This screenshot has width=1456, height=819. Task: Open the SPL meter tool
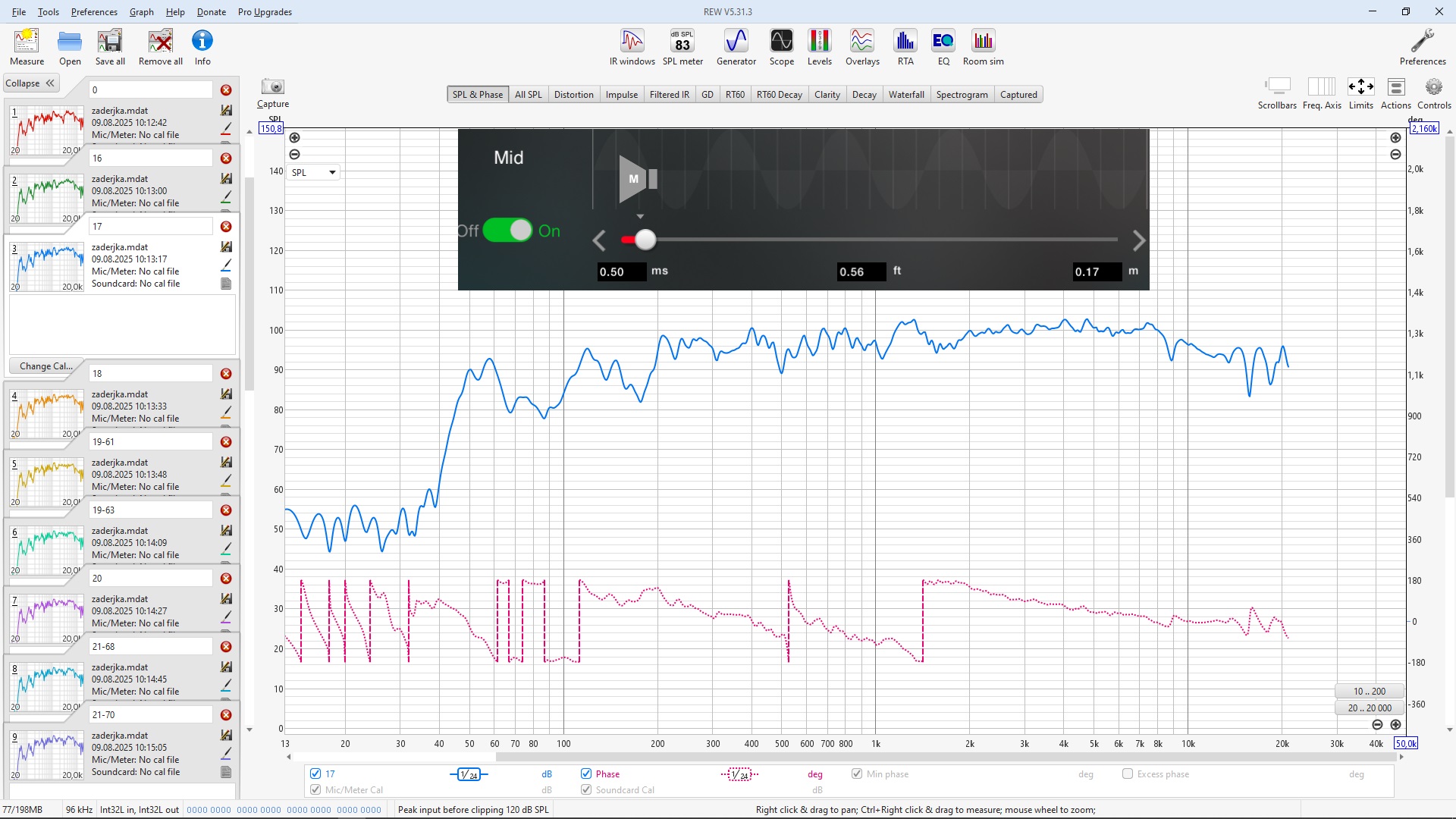(682, 47)
